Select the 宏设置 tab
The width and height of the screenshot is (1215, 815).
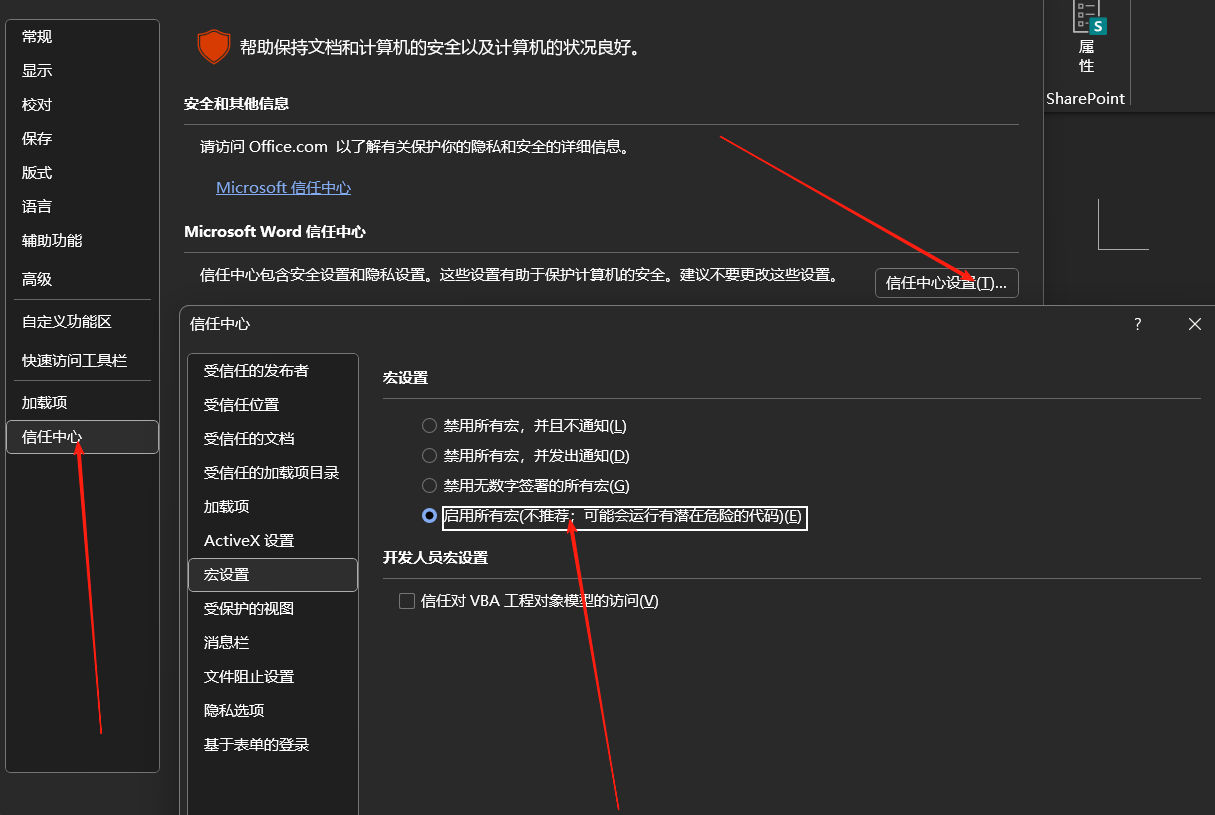(273, 575)
